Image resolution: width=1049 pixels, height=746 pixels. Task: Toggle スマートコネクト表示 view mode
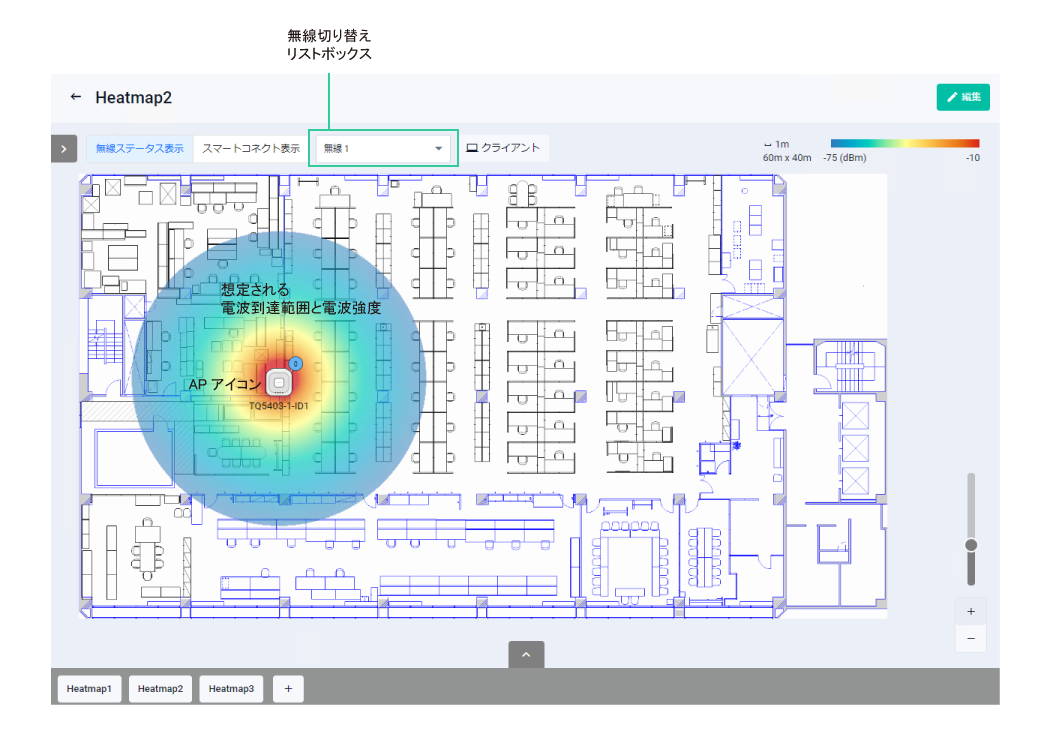252,149
